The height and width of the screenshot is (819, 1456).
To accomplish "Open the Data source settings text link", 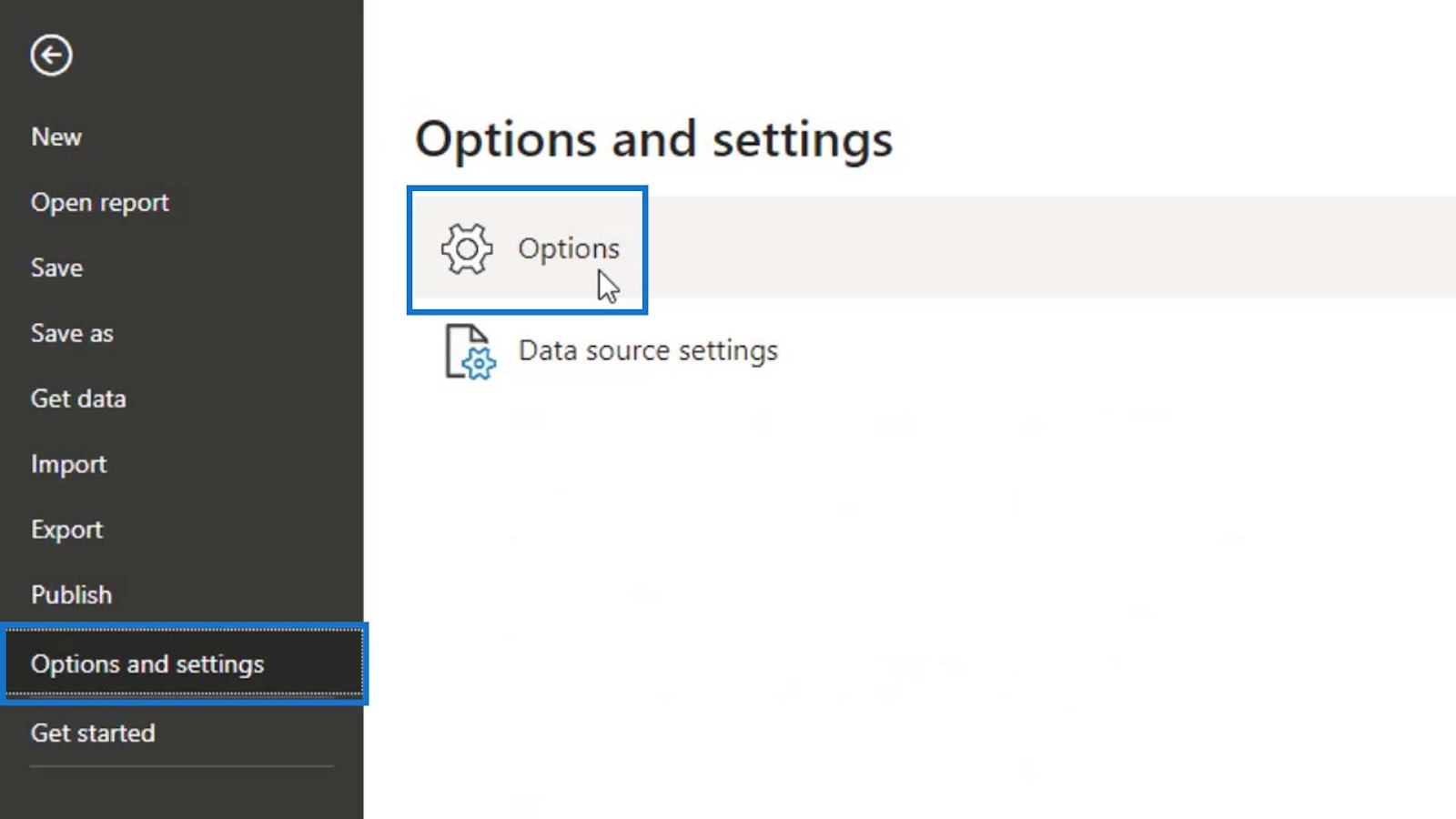I will [648, 350].
